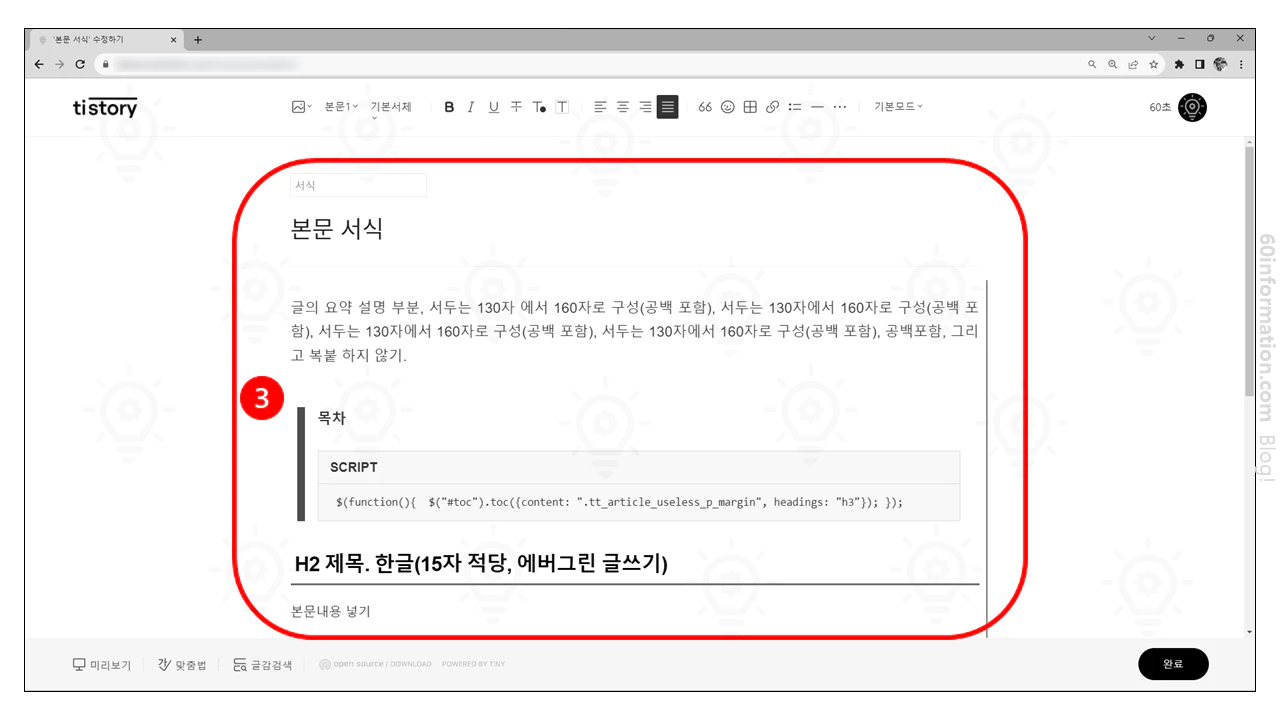Open 글감검색 material search
This screenshot has width=1280, height=720.
[x=263, y=665]
